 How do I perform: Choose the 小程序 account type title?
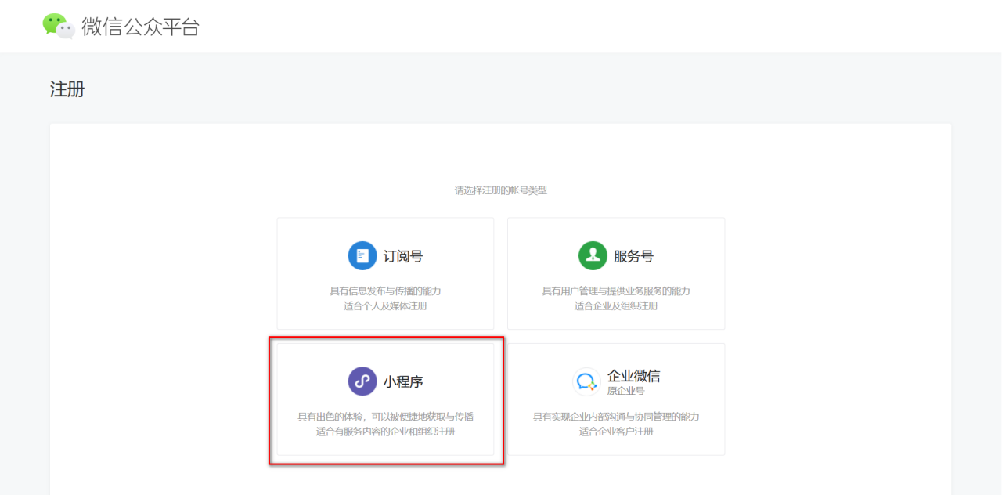pyautogui.click(x=403, y=382)
